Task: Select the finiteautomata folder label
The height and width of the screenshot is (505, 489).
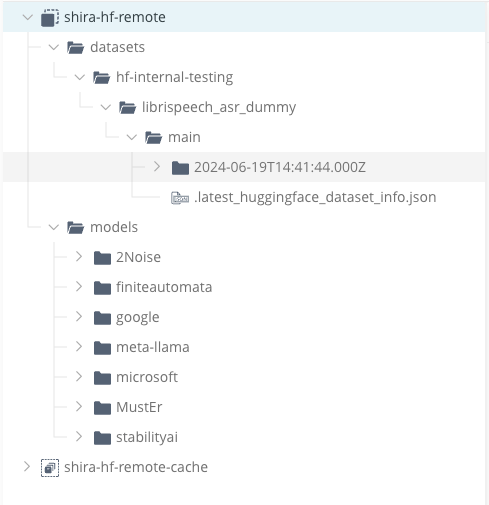Action: pos(164,287)
